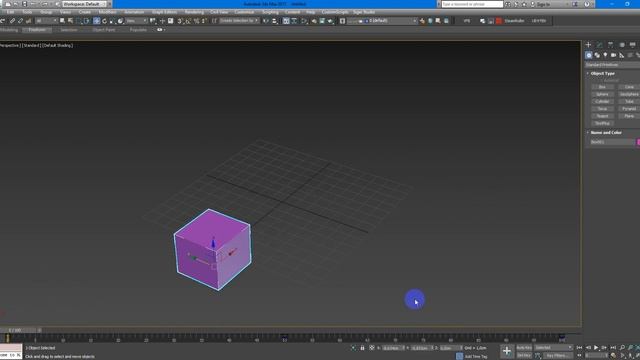640x360 pixels.
Task: Open the Modifiers menu
Action: (107, 12)
